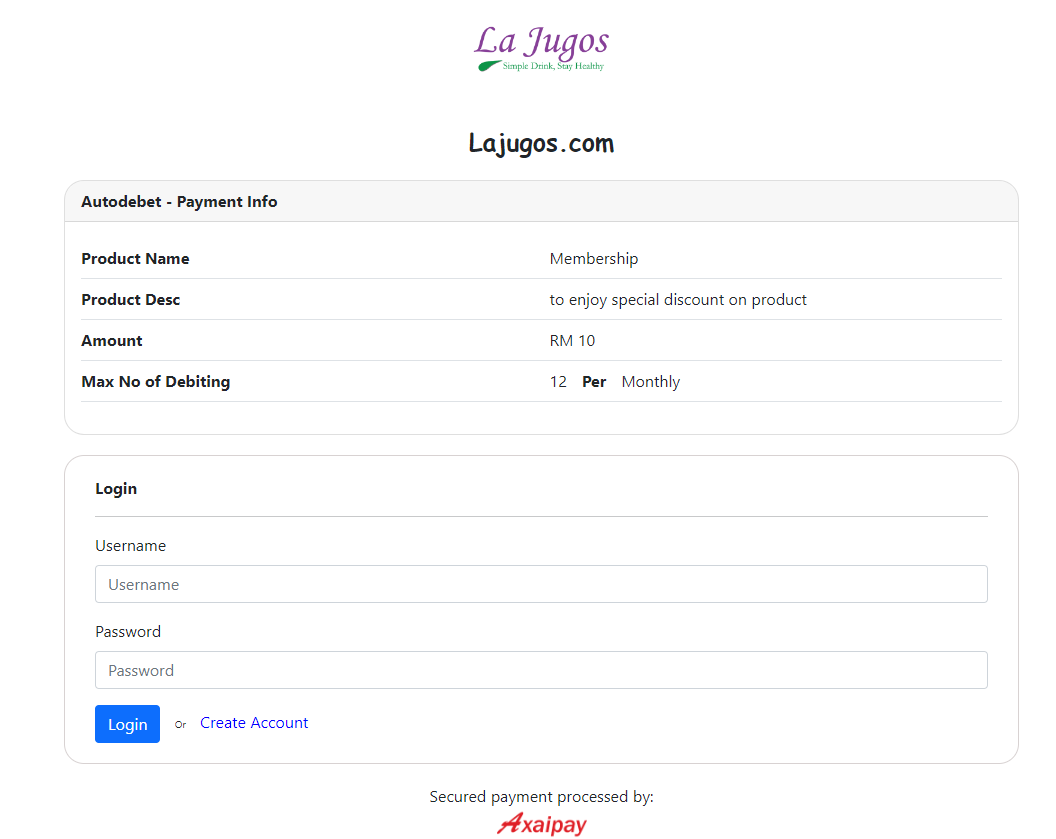
Task: Click the blue Login button
Action: coord(127,724)
